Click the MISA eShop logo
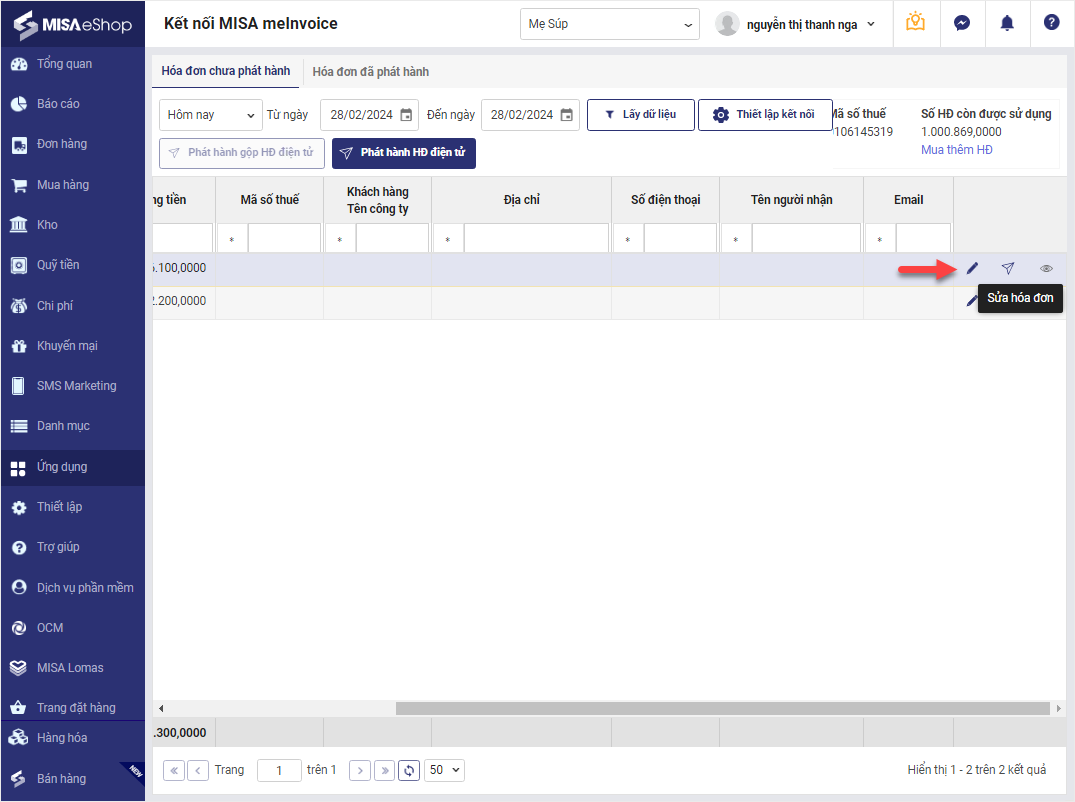The height and width of the screenshot is (802, 1075). click(x=73, y=25)
